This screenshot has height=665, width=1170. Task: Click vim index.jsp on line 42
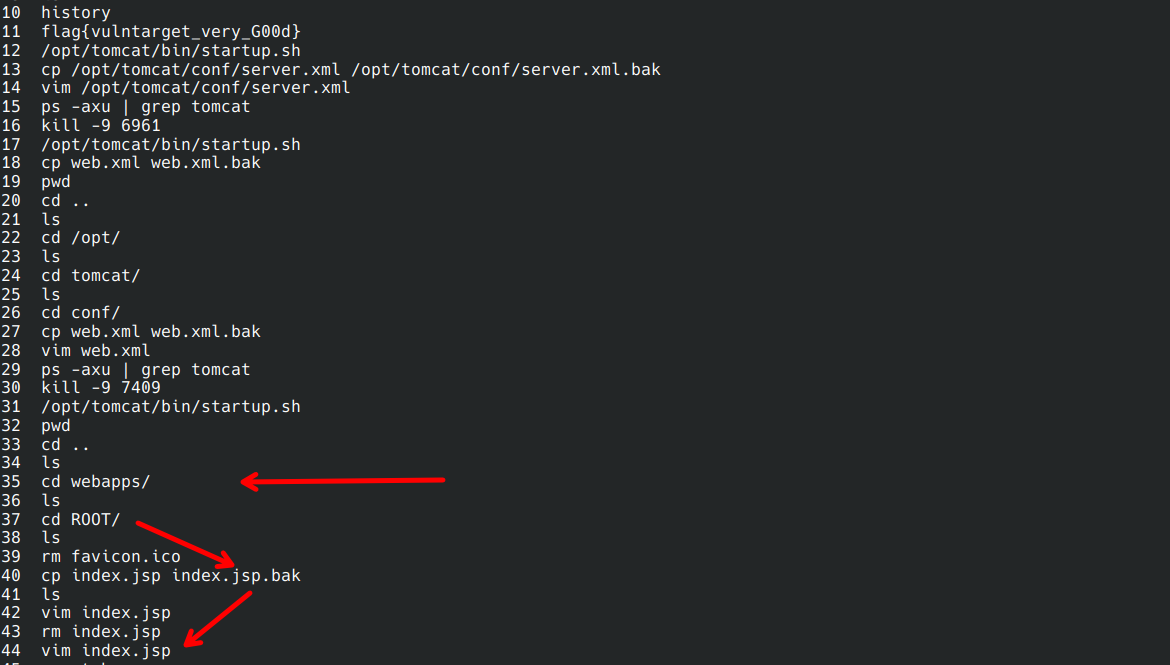(106, 613)
